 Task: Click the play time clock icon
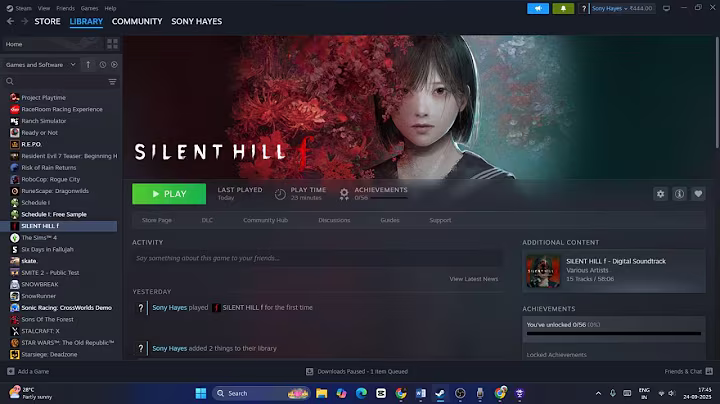[280, 194]
